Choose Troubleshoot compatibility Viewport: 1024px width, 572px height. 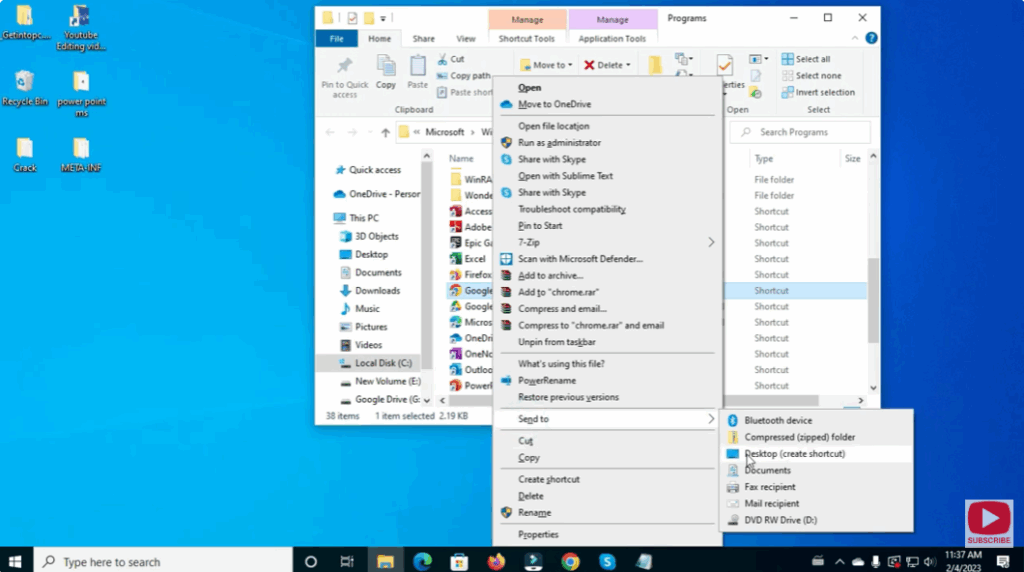[572, 209]
